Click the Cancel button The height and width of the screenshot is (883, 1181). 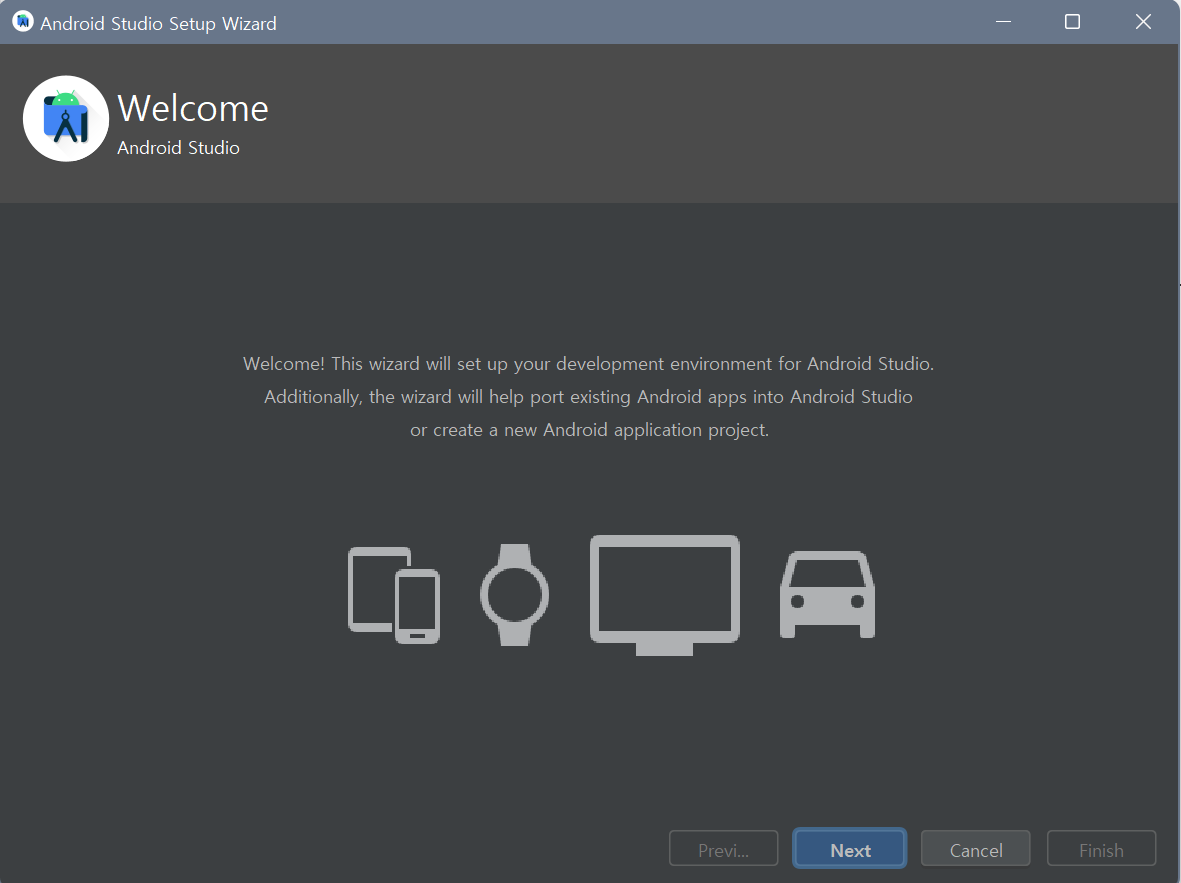click(975, 849)
